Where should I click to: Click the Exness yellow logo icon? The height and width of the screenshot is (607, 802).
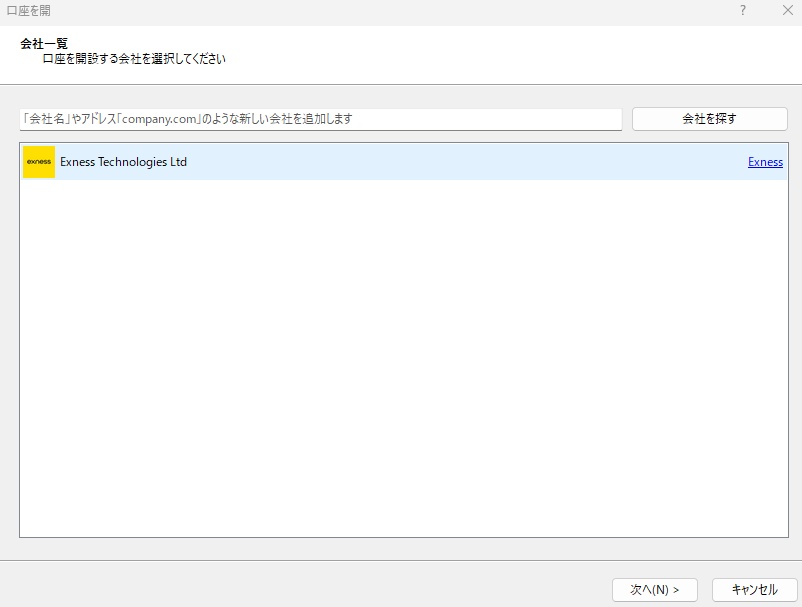pos(39,162)
